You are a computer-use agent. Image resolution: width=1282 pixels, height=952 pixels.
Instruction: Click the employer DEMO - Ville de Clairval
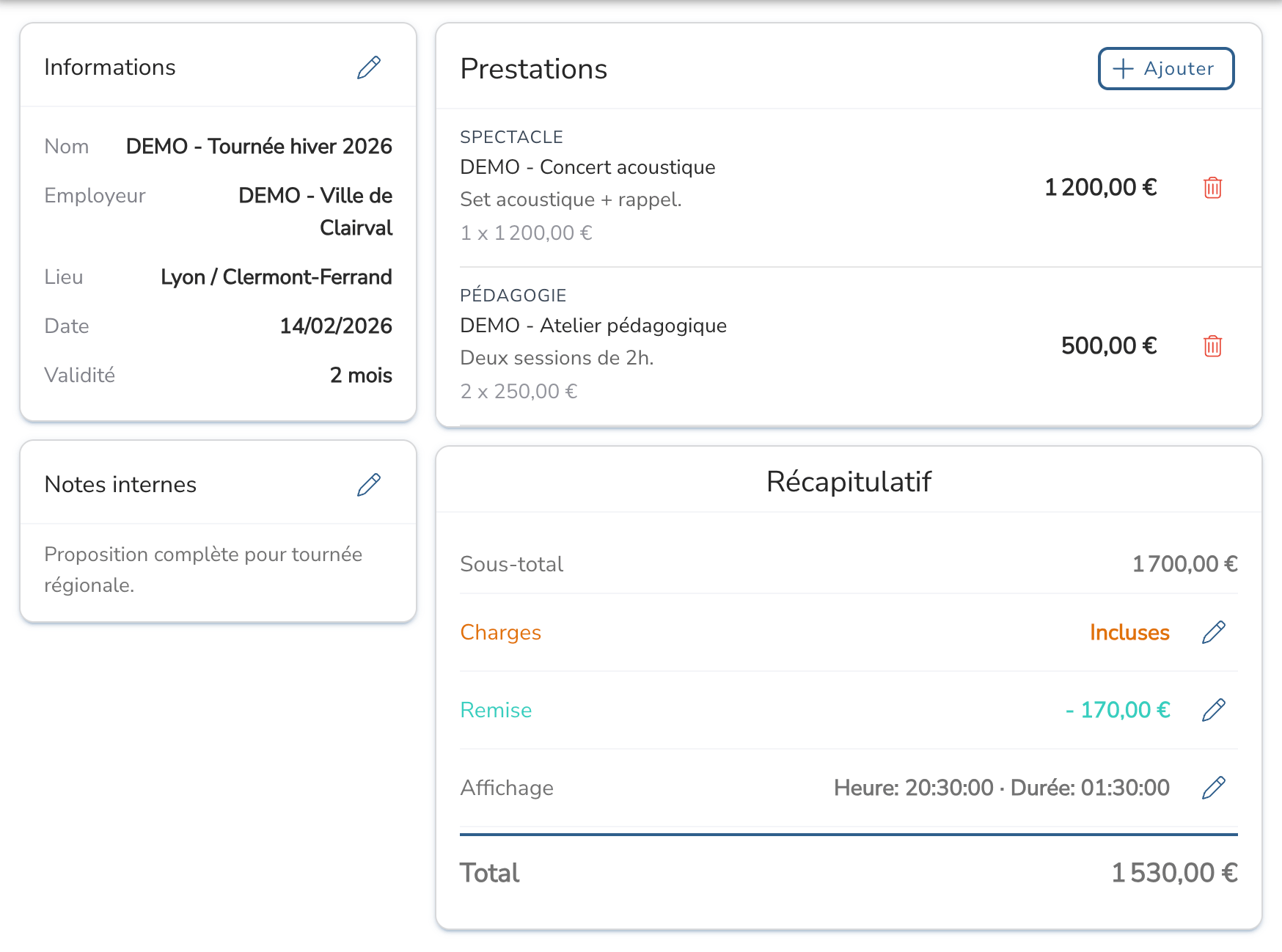pos(315,211)
